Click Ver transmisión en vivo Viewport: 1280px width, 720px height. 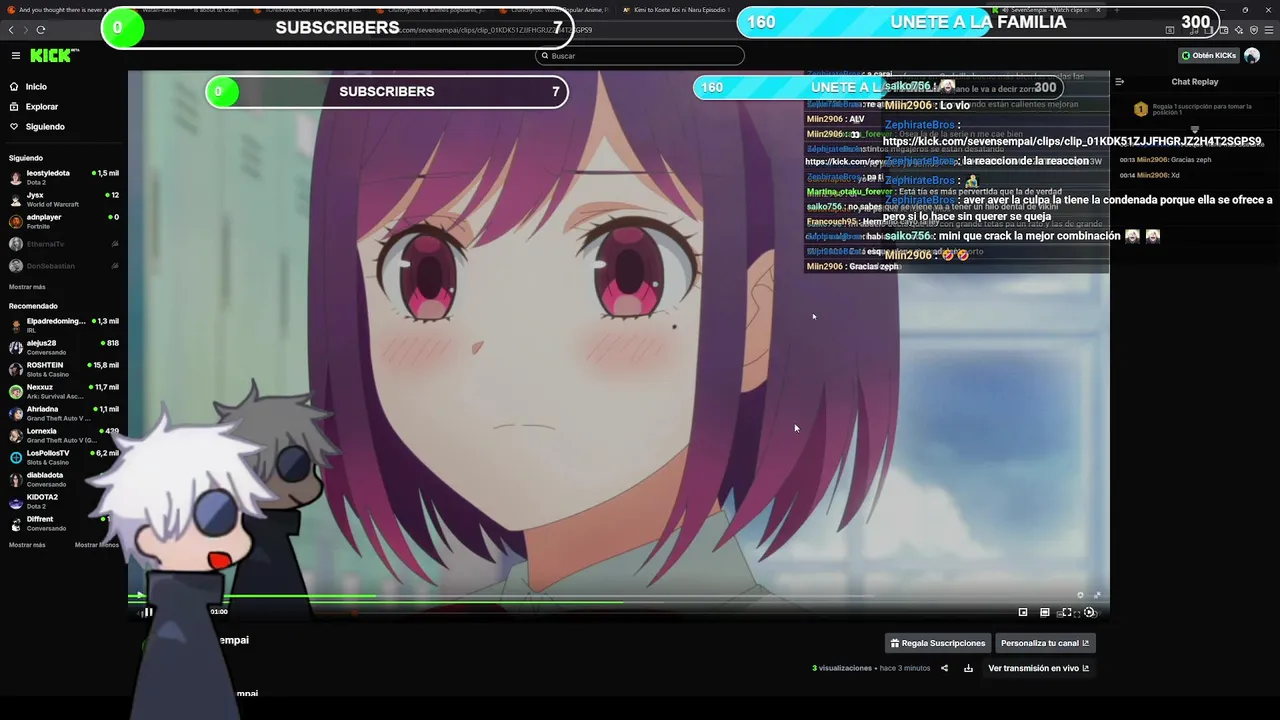(x=1038, y=668)
